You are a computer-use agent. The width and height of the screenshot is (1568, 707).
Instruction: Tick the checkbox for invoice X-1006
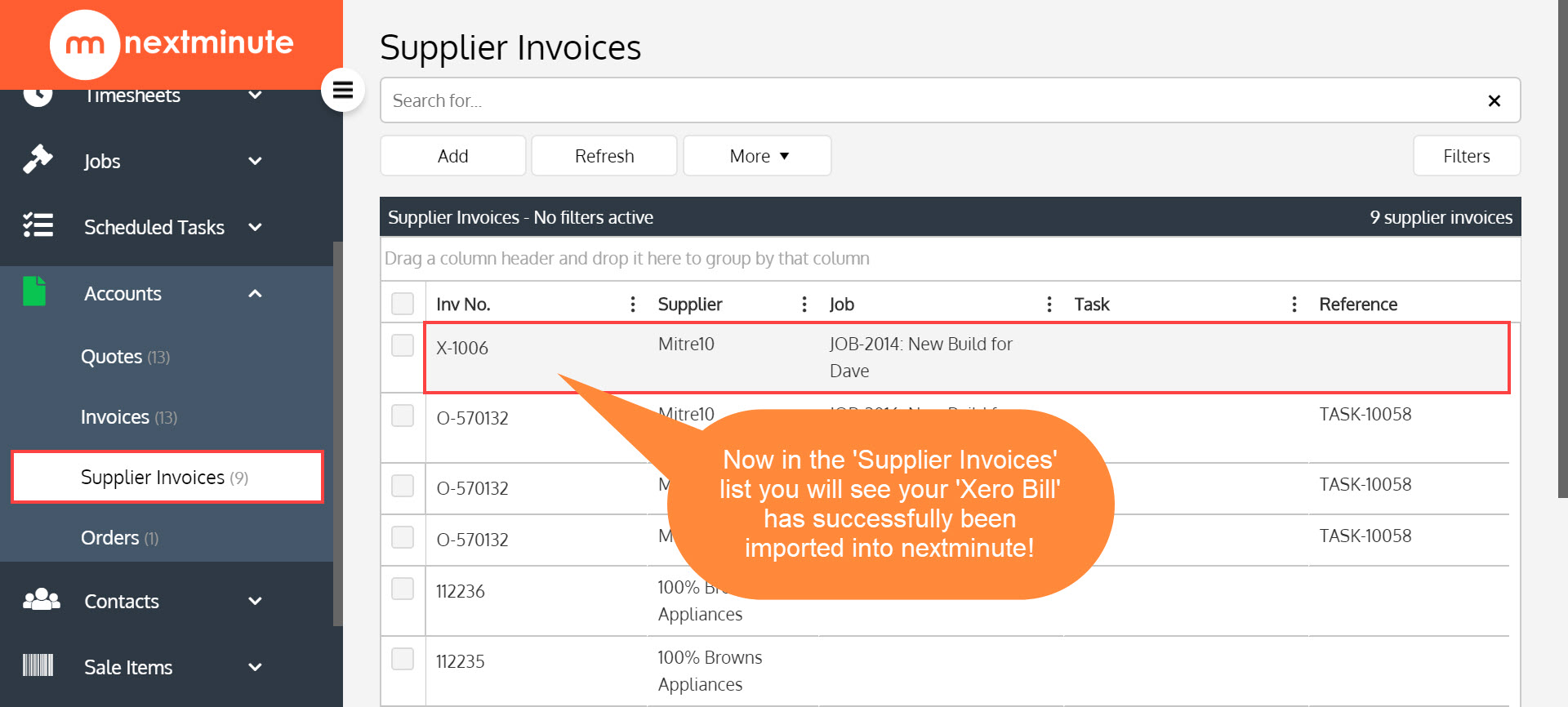403,345
